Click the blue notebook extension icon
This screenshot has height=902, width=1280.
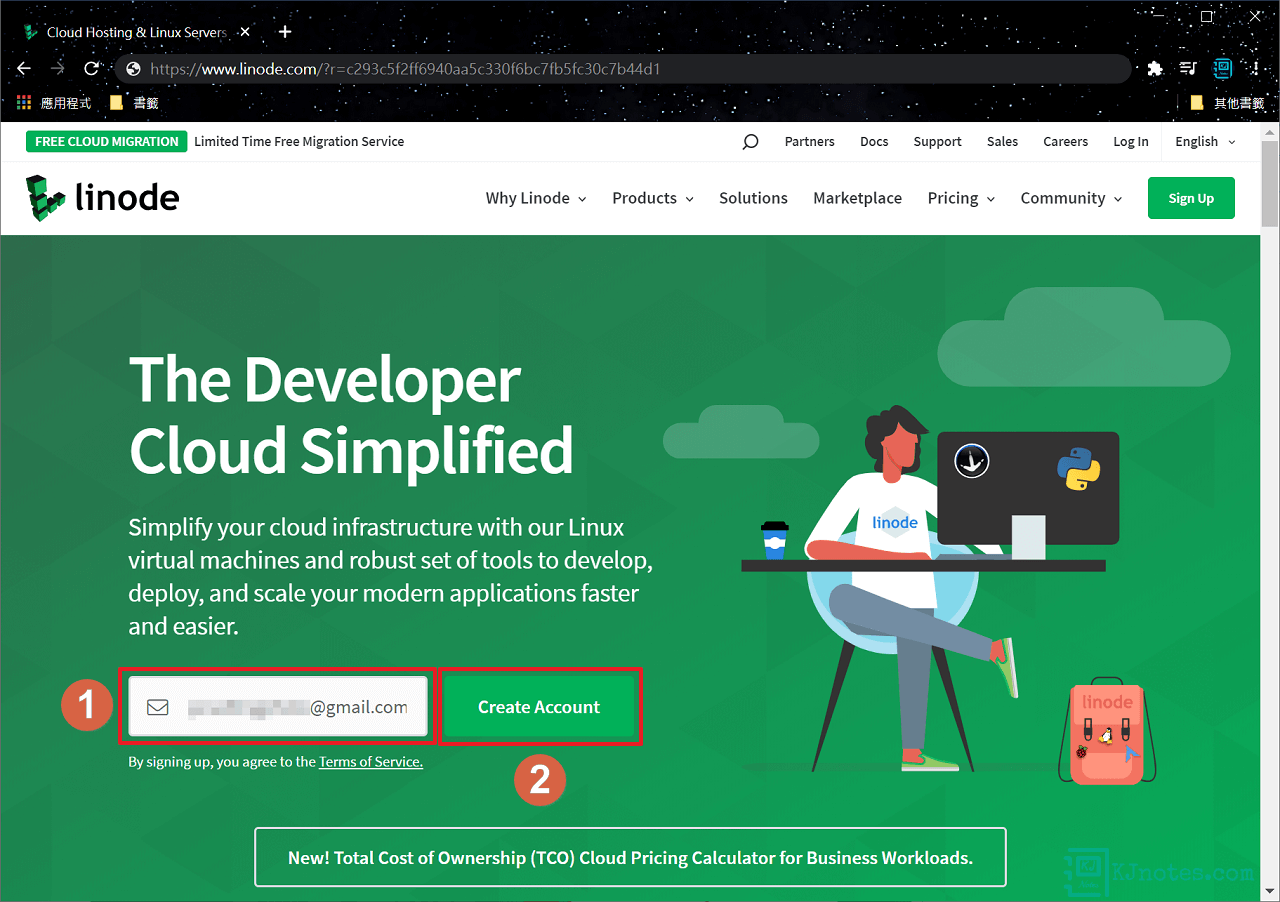[1222, 68]
